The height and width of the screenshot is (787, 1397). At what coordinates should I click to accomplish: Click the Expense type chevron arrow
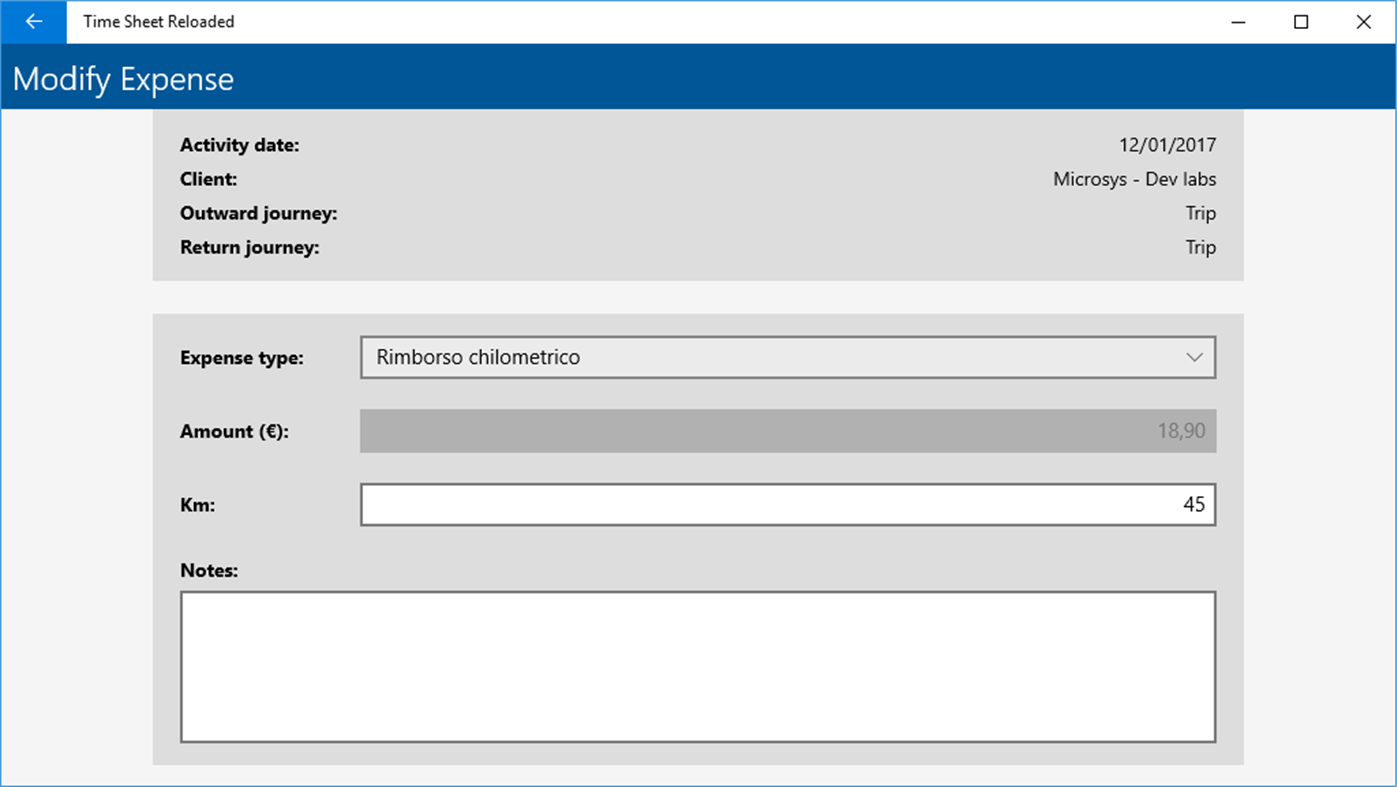(x=1196, y=357)
